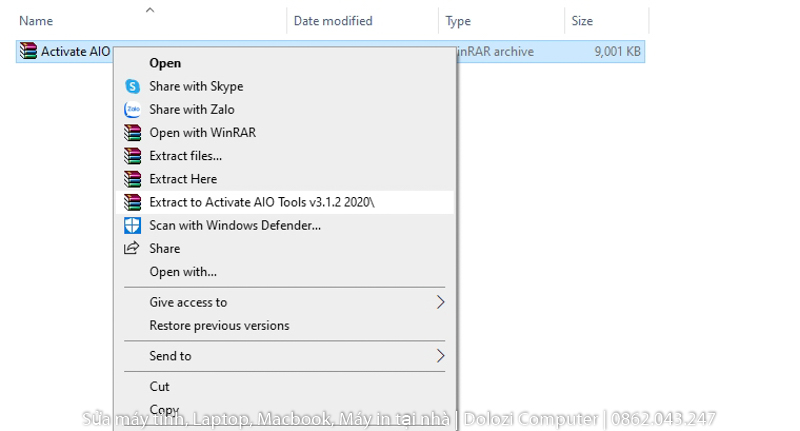The image size is (800, 431).
Task: Click WinRAR icon beside Extract Here
Action: [x=132, y=179]
